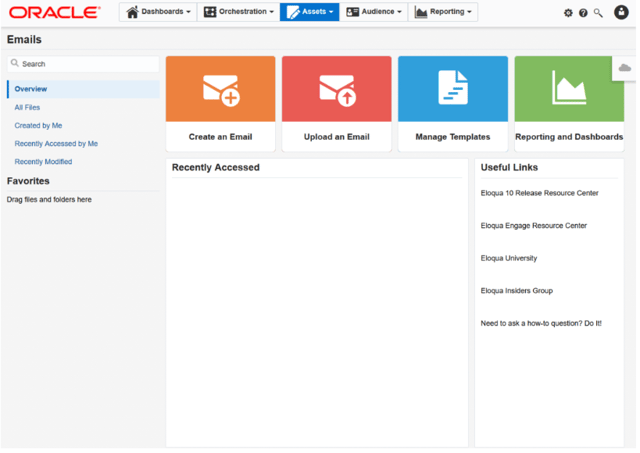Open the Dashboards menu

tap(158, 12)
